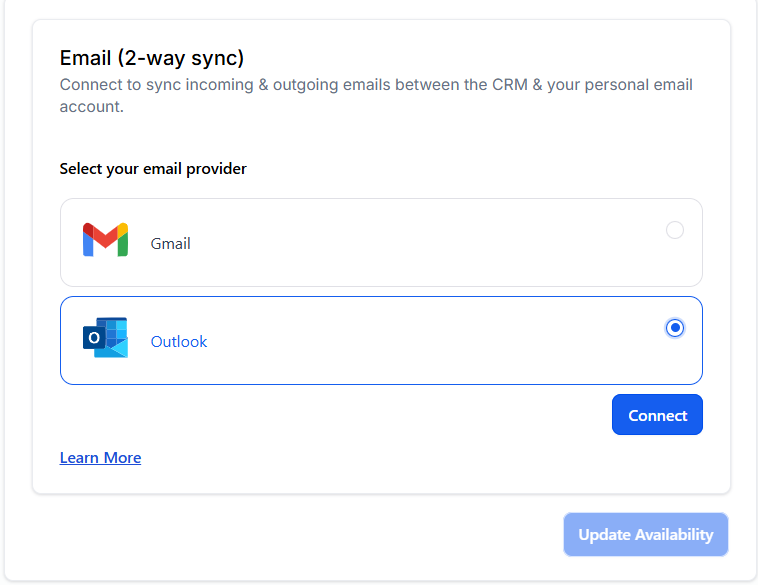
Task: Click the selected Outlook radio button
Action: (675, 328)
